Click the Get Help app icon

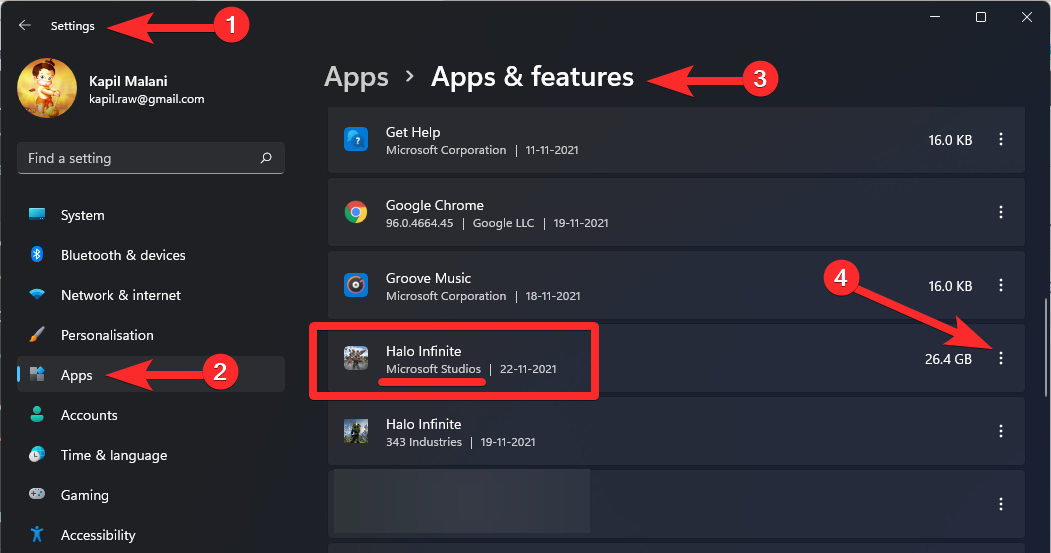(x=355, y=140)
